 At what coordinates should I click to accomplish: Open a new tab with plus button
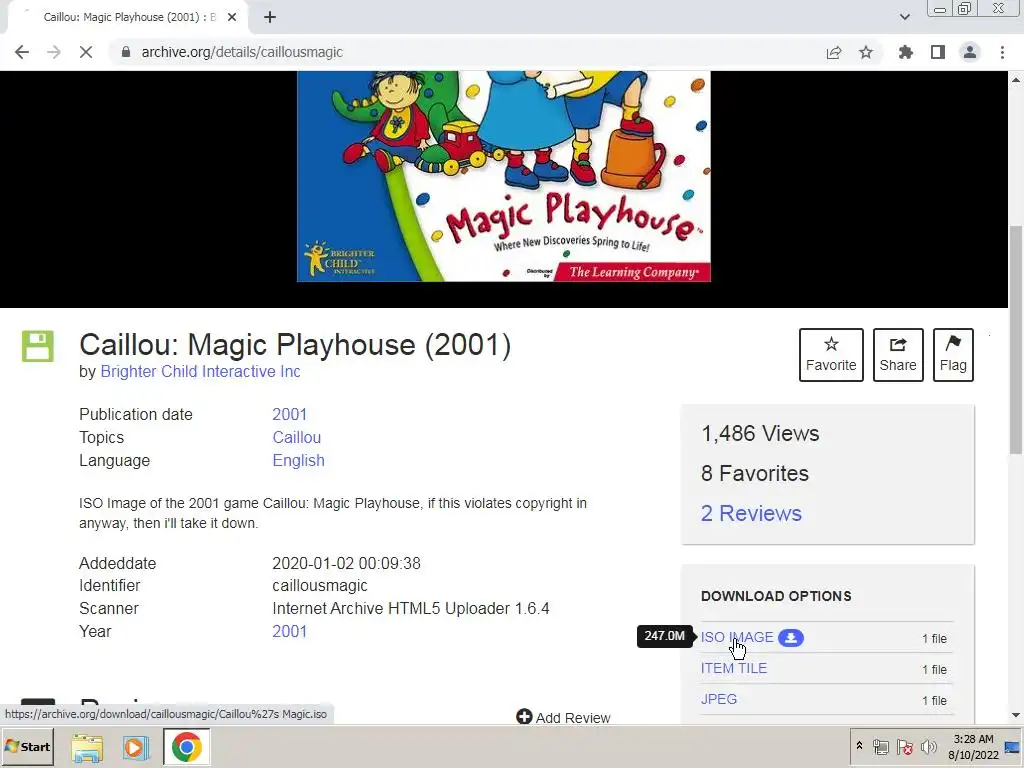[270, 17]
